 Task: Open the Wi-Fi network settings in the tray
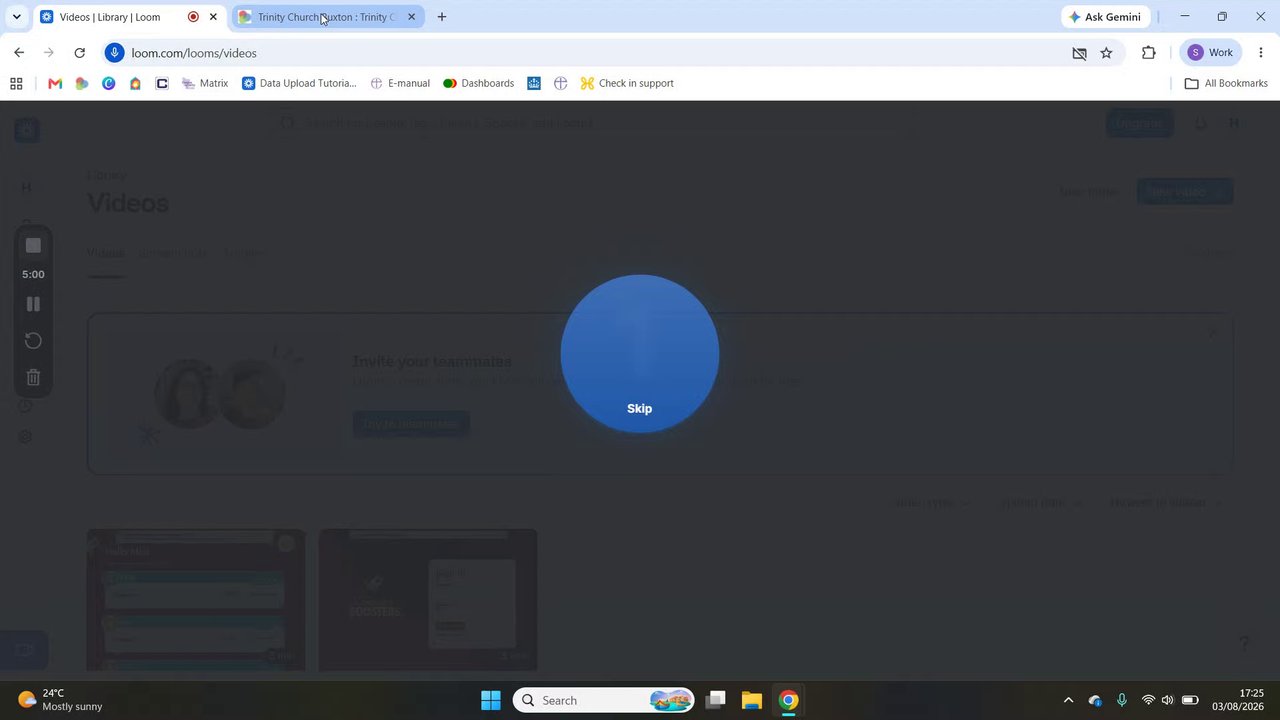click(1148, 700)
